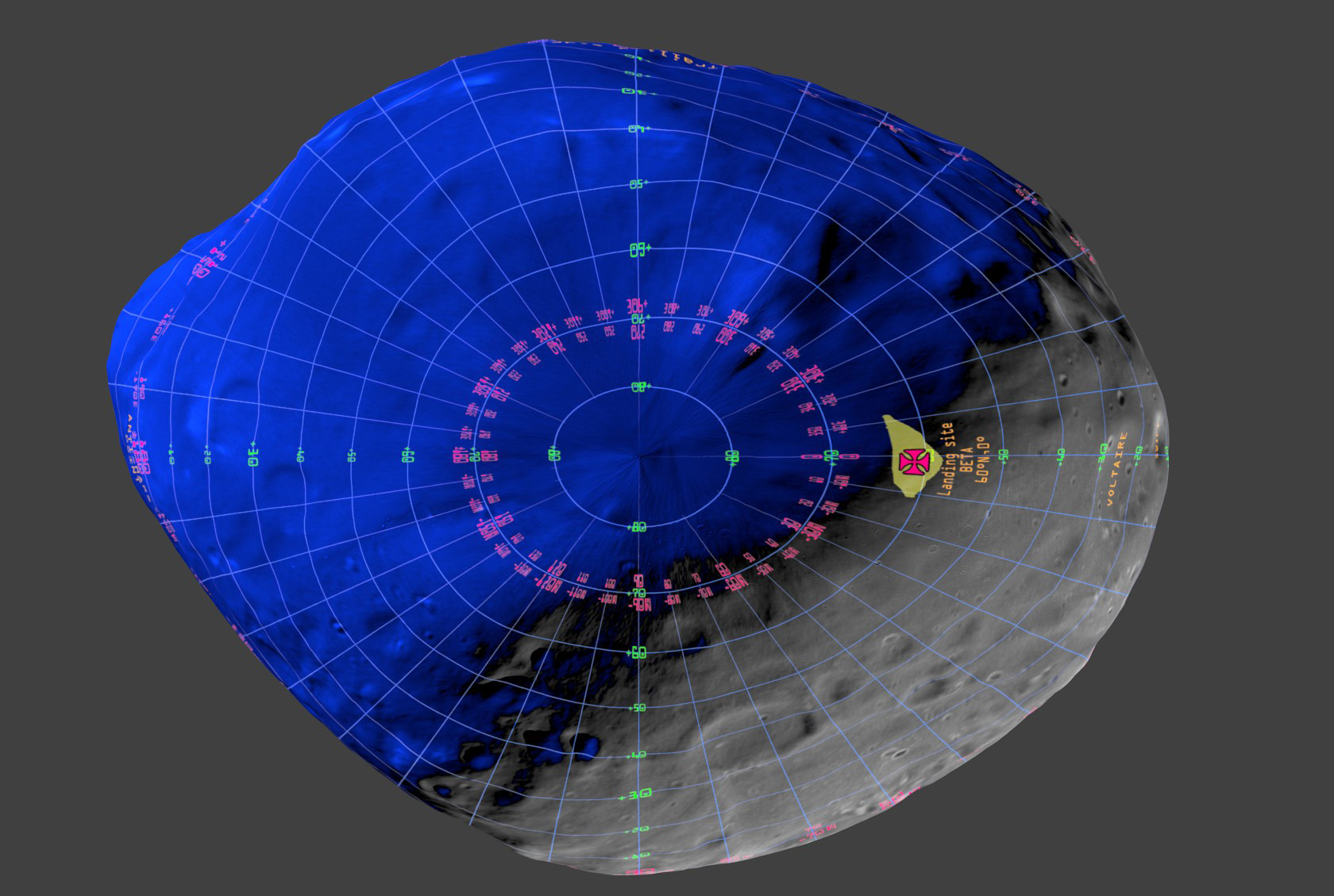
Task: Select green 60 label above the pole
Action: pyautogui.click(x=639, y=248)
